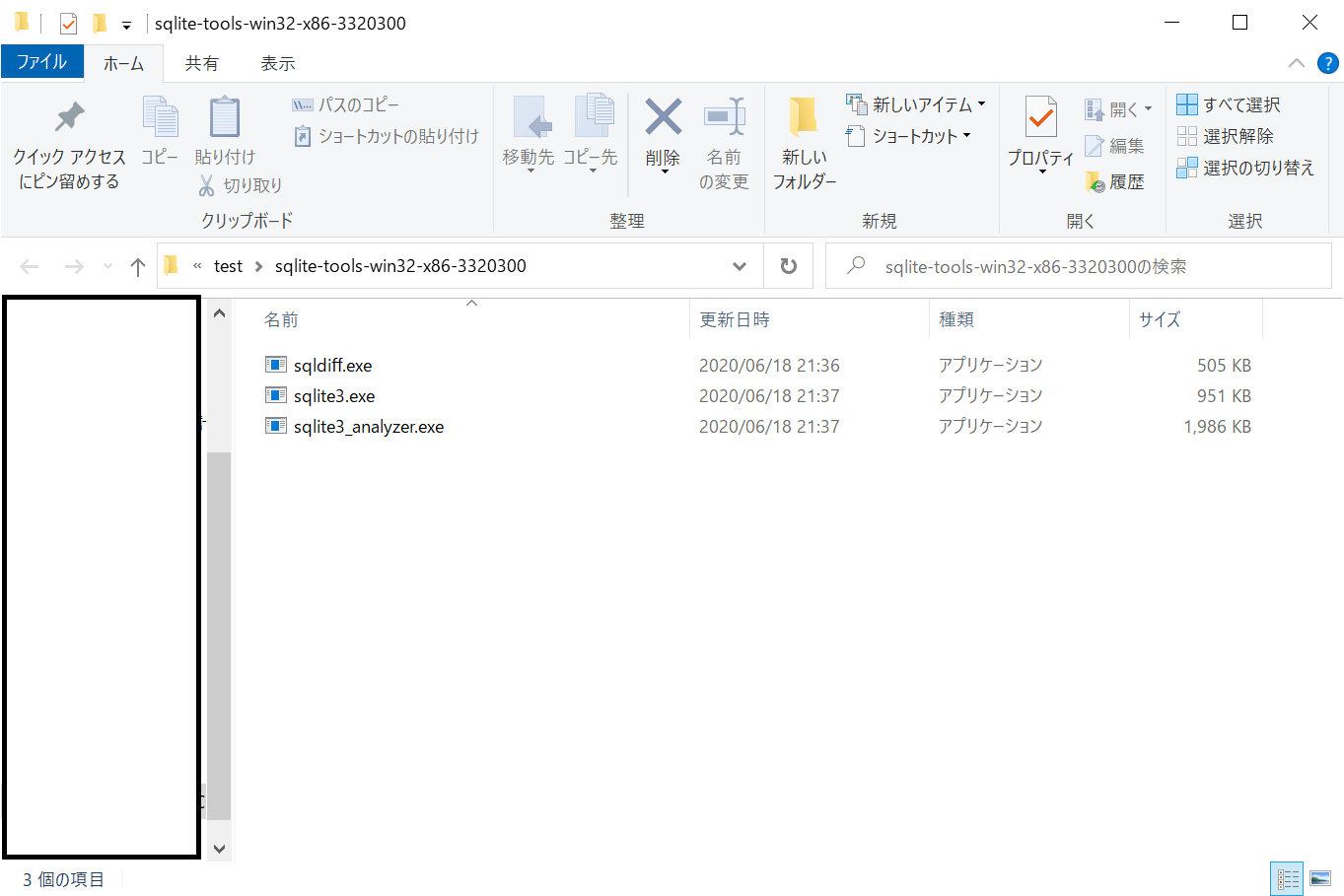Click 選択の切り替え invert selection
Image resolution: width=1344 pixels, height=896 pixels.
pos(1245,168)
